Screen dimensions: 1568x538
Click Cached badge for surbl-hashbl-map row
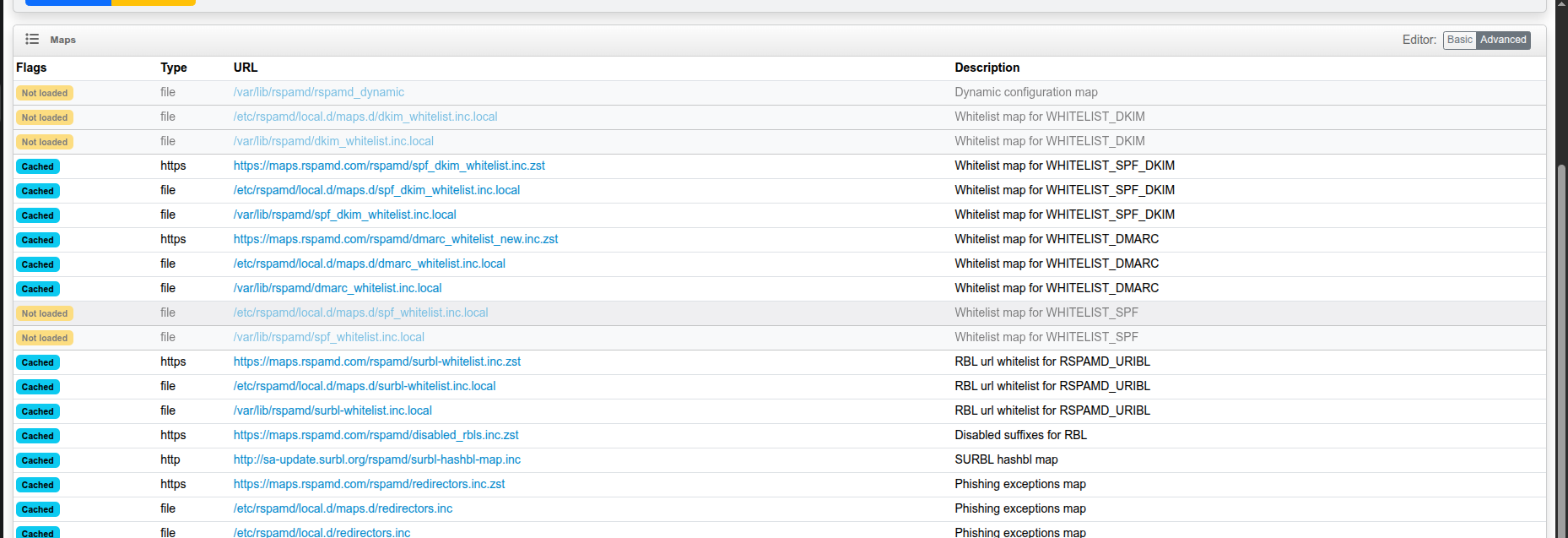pos(38,460)
